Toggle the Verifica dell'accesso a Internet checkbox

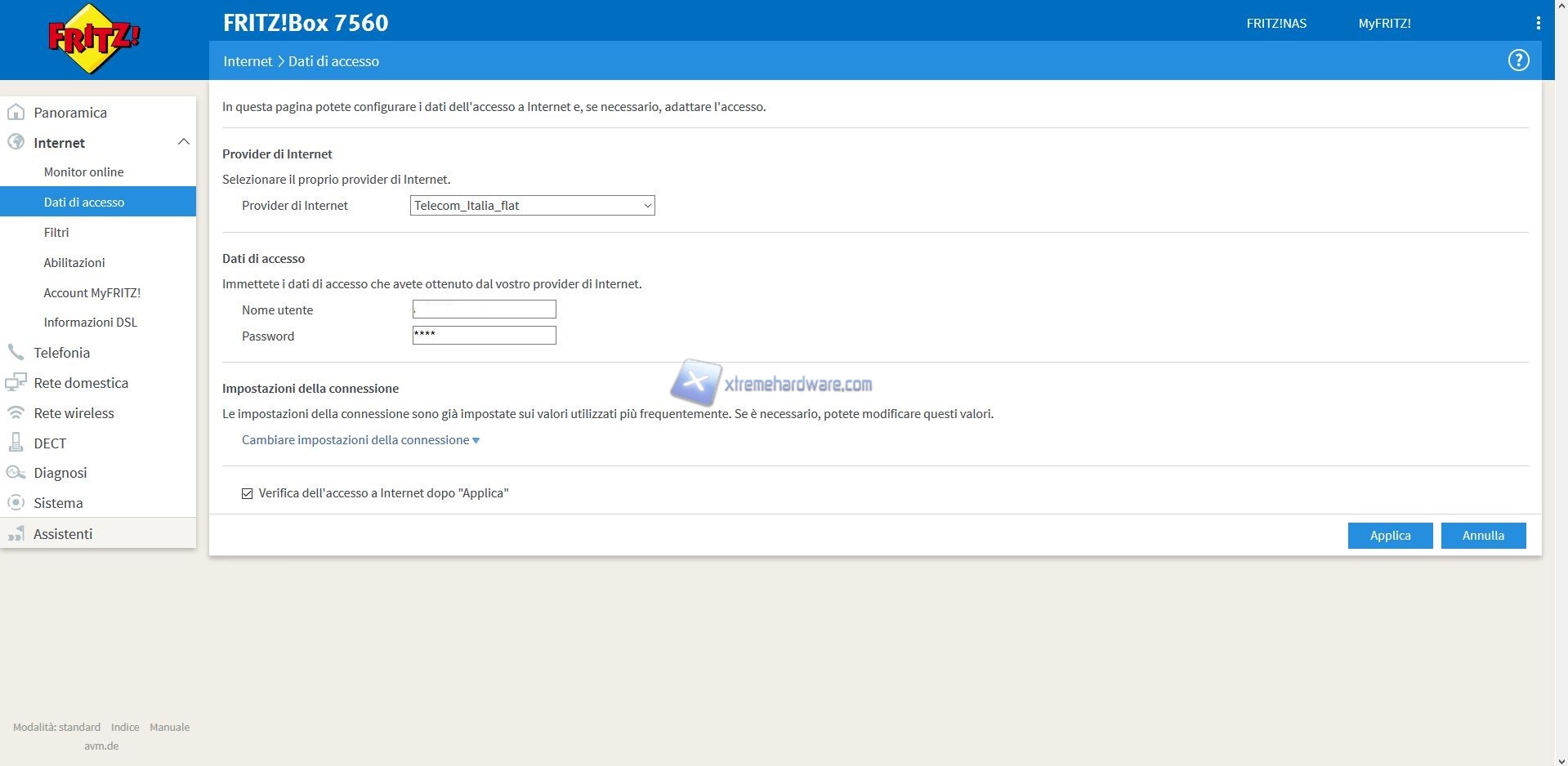click(247, 493)
